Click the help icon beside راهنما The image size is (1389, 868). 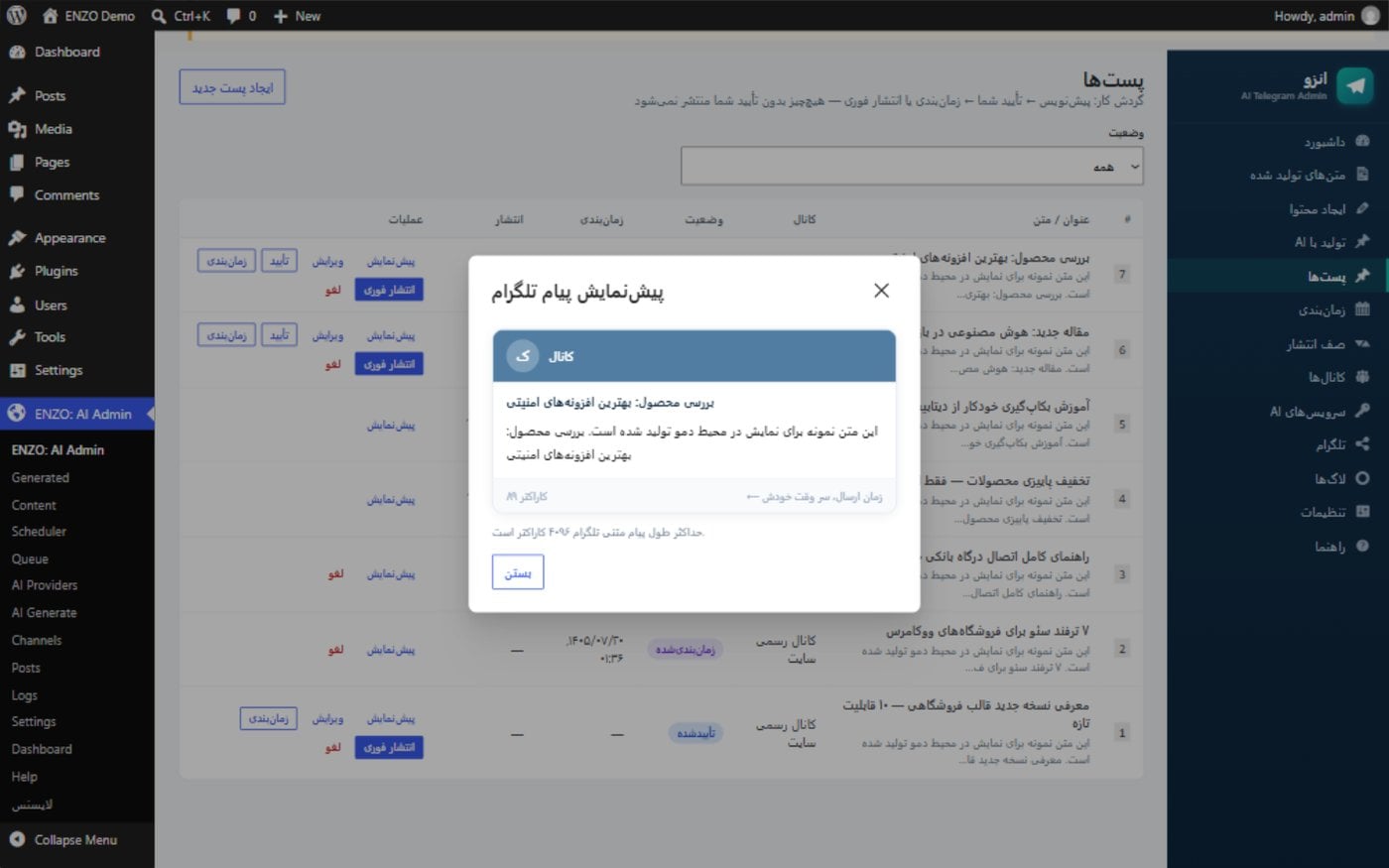[x=1362, y=546]
